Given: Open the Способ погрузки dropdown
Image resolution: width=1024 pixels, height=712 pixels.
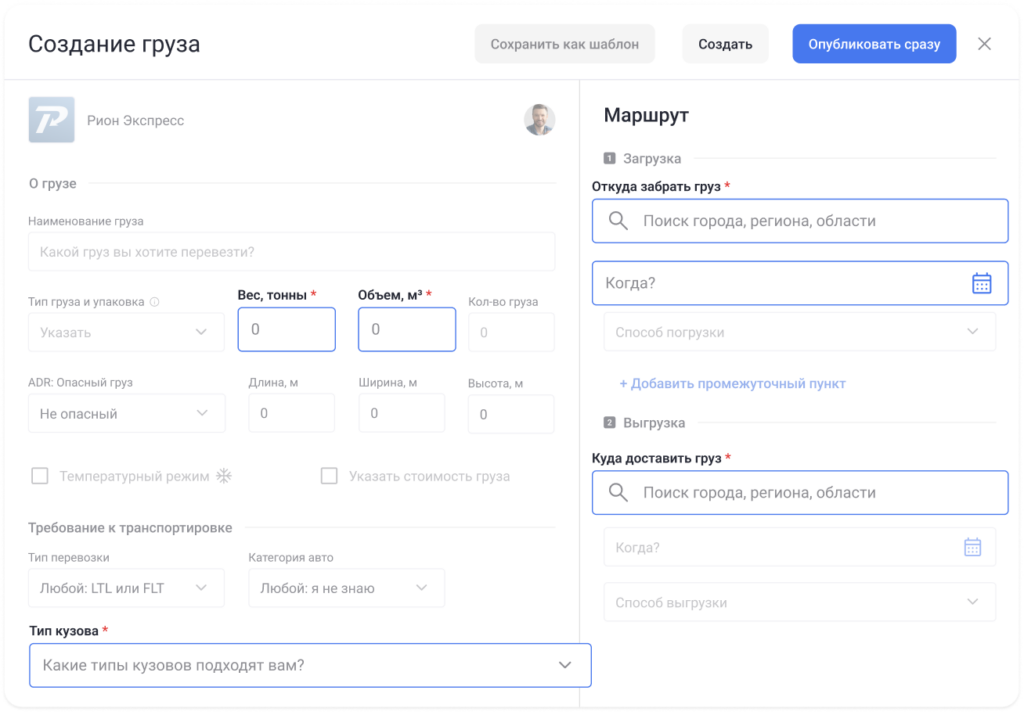Looking at the screenshot, I should (x=798, y=331).
